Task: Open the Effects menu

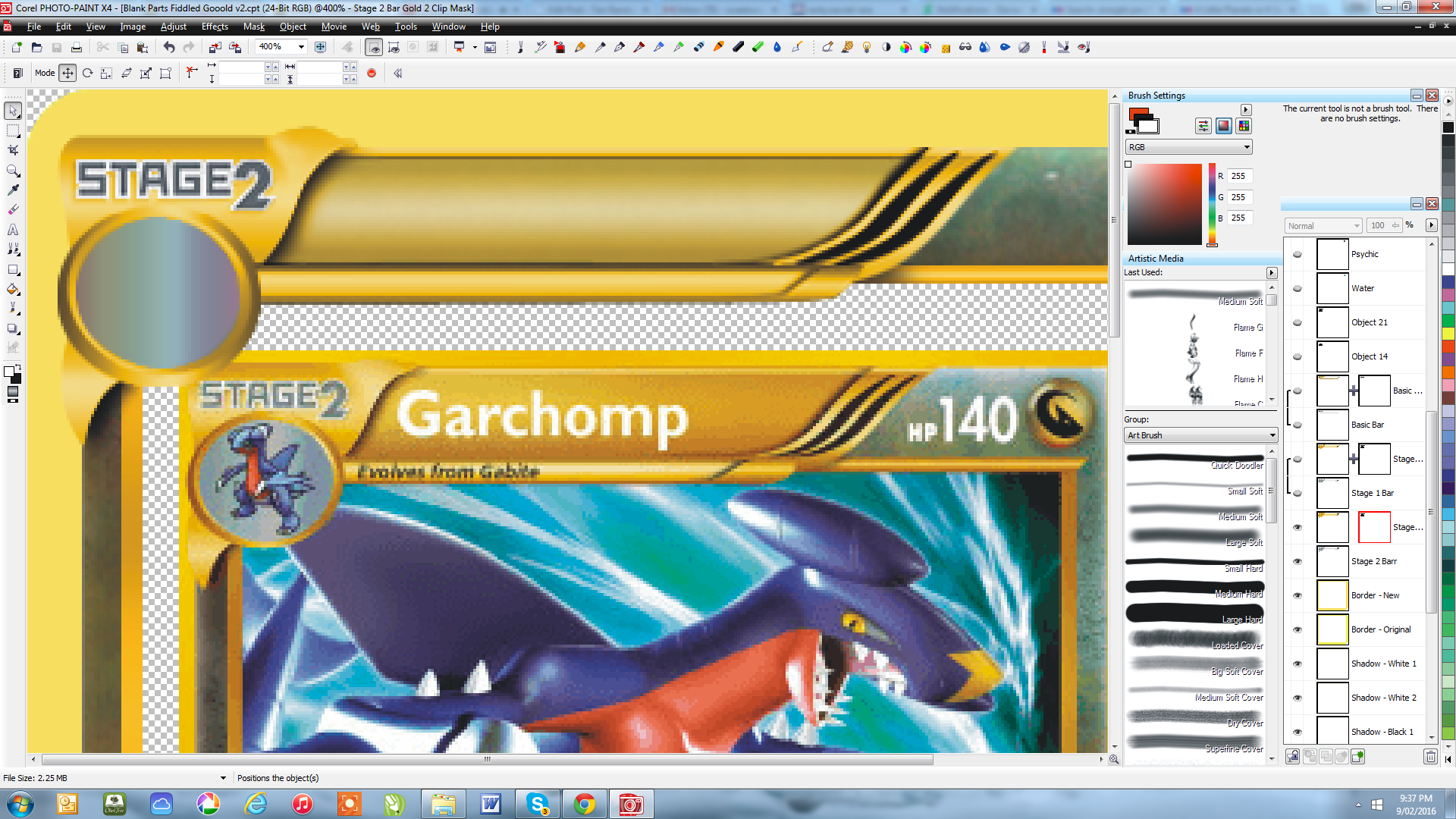Action: (215, 27)
